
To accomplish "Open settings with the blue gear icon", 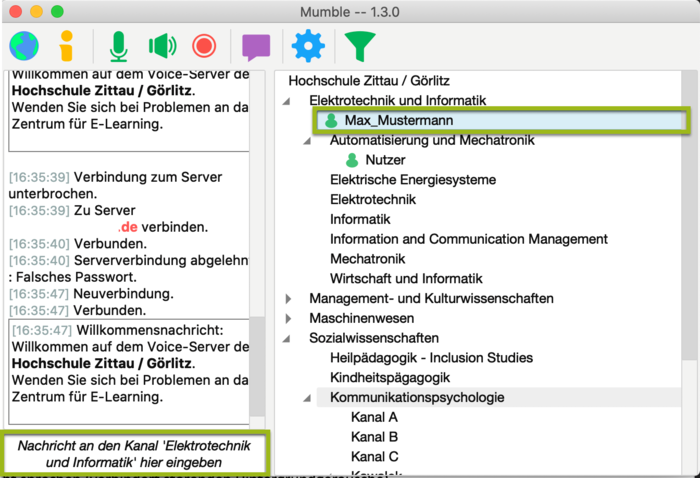I will pos(308,46).
